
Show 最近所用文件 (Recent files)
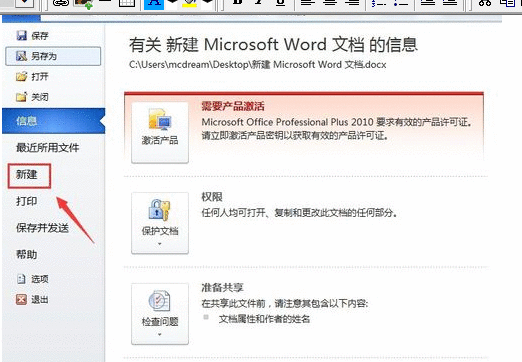click(x=48, y=147)
